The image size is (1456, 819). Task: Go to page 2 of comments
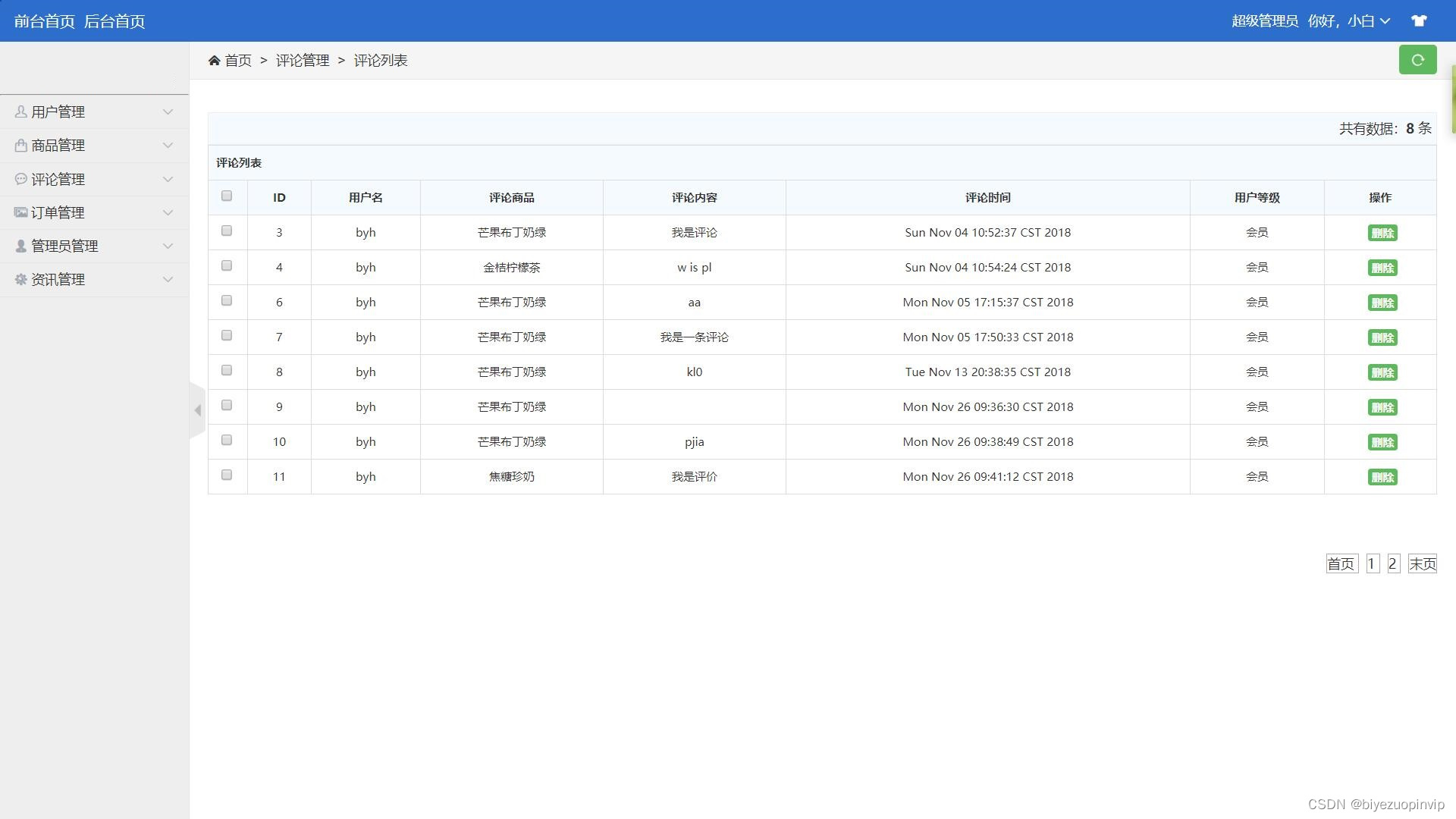pos(1392,563)
